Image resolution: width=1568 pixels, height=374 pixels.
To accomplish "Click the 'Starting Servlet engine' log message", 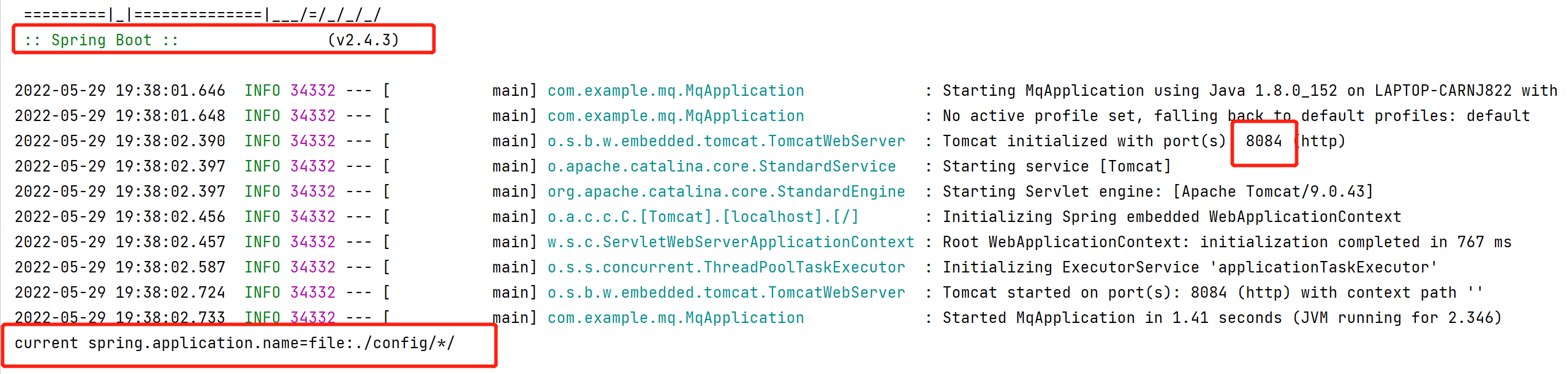I will 1157,192.
